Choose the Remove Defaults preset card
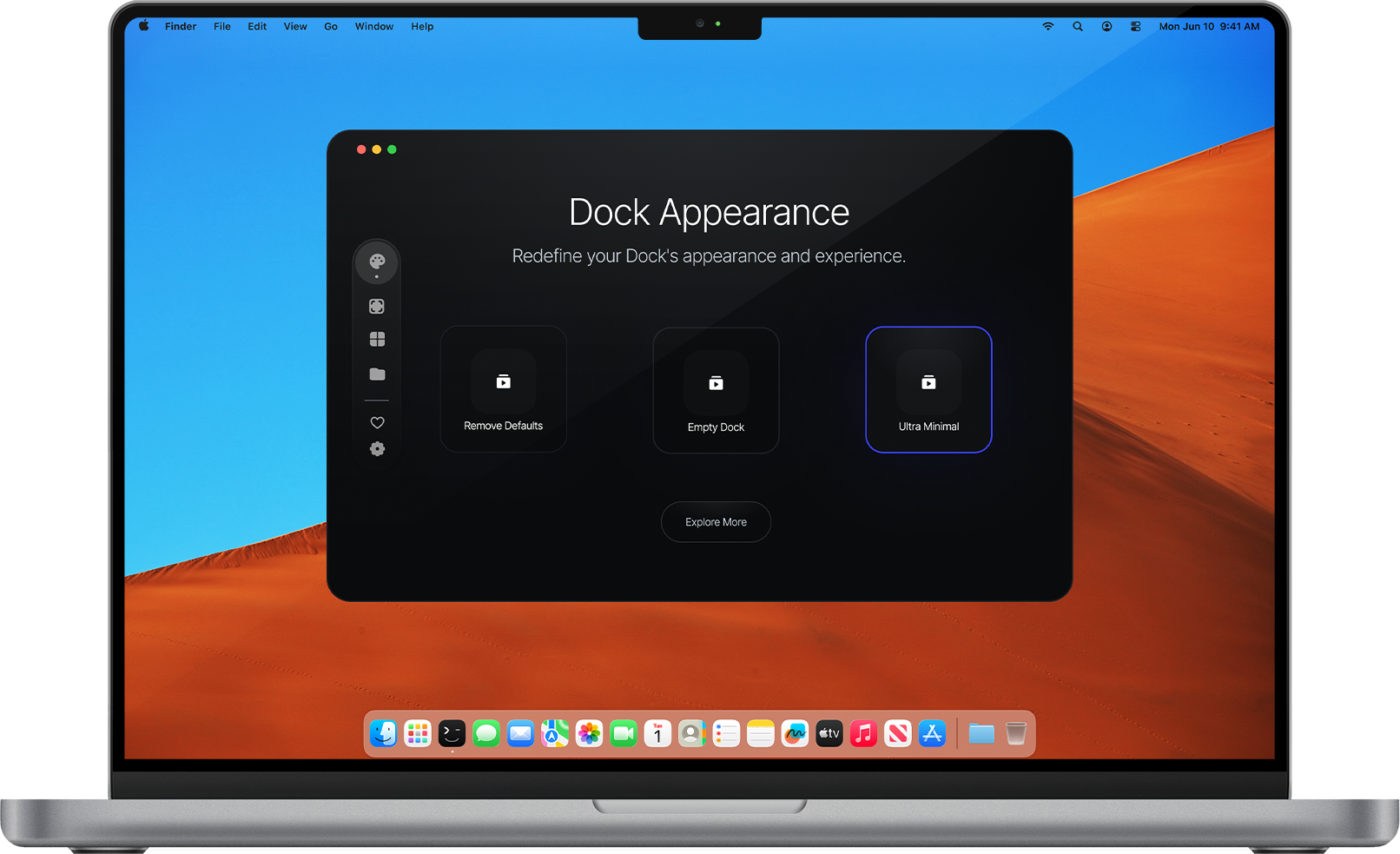 point(504,389)
